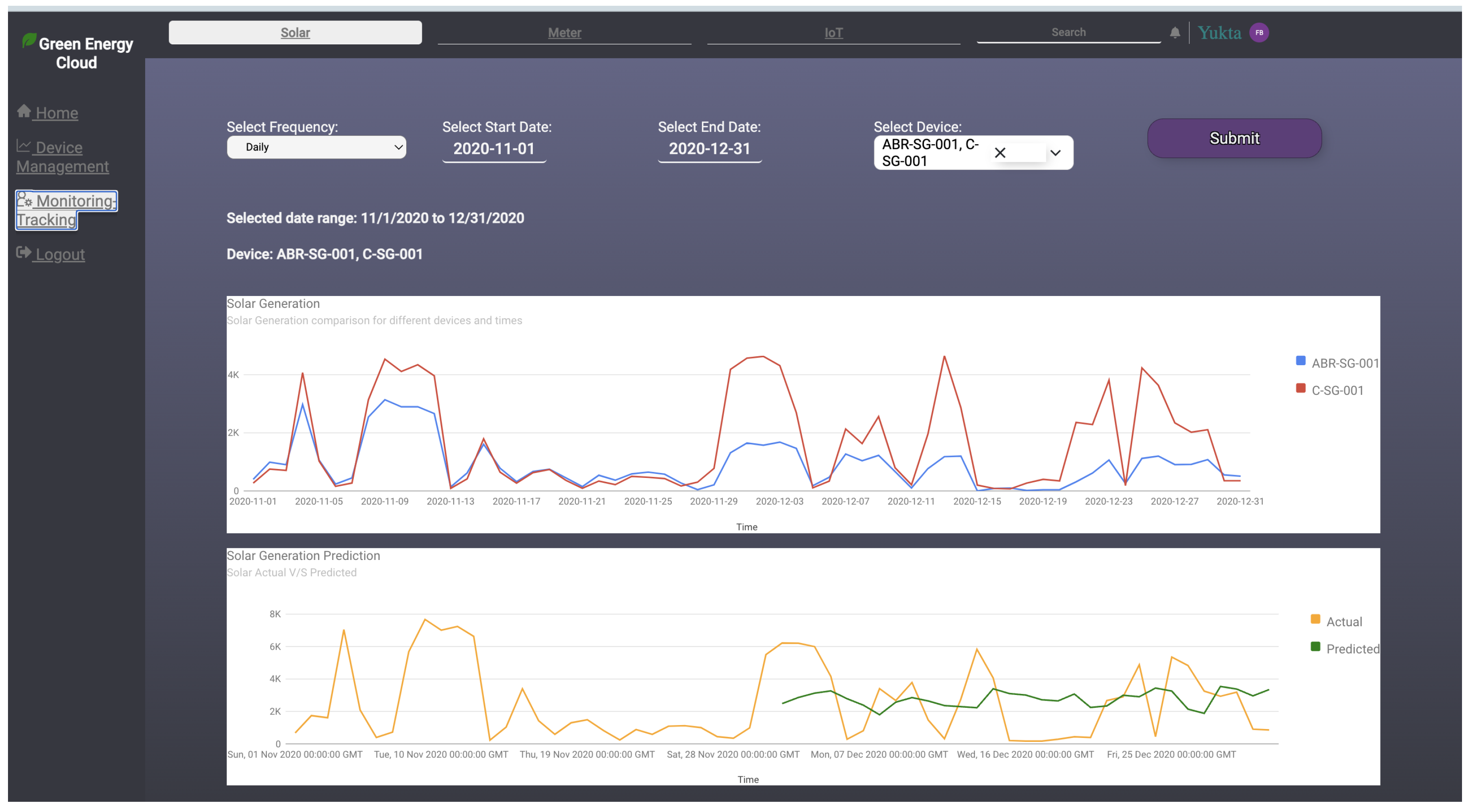Viewport: 1470px width, 812px height.
Task: Click the Monitoring-Tracking user gear icon
Action: point(24,200)
